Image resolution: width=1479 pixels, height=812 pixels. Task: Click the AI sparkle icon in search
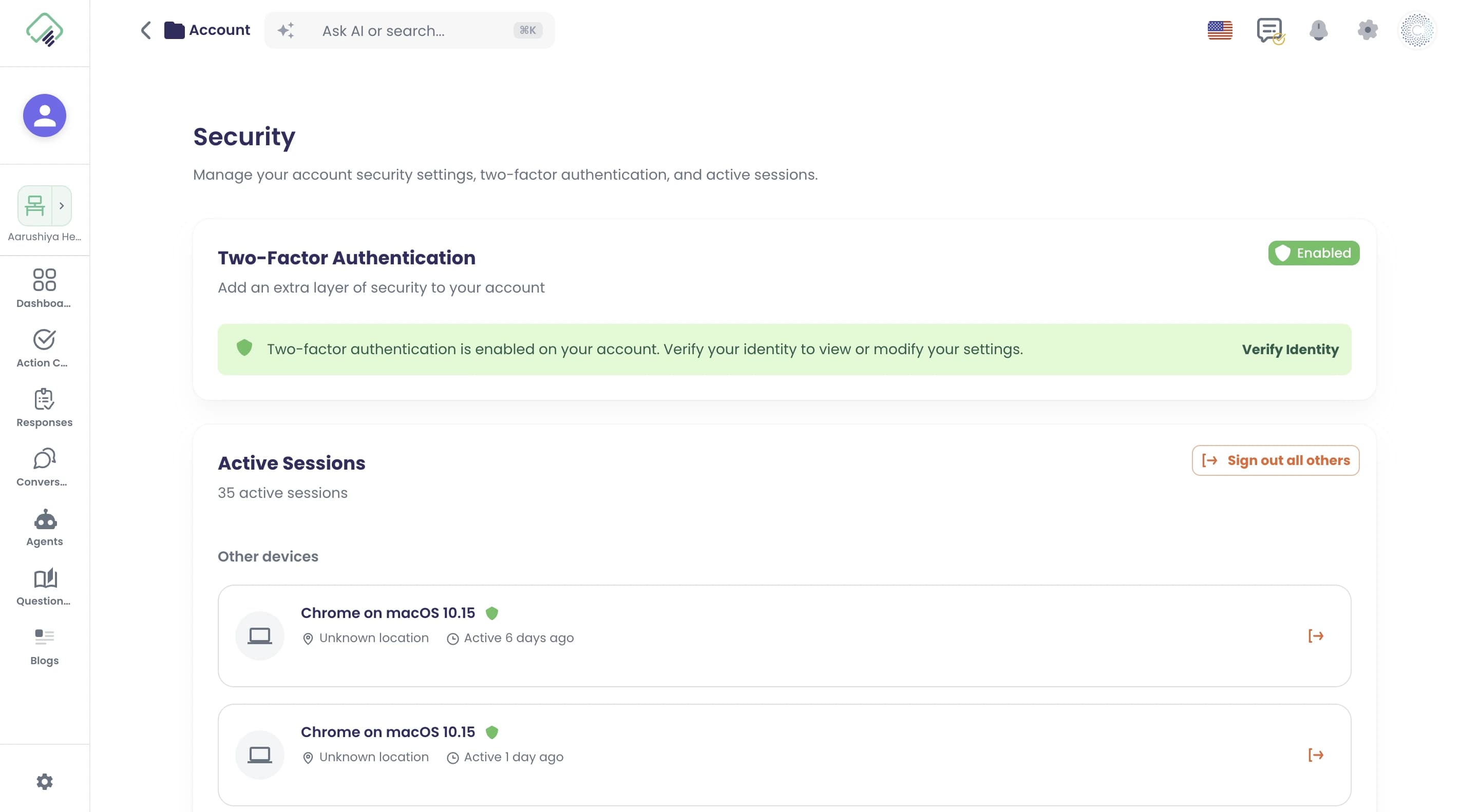286,30
